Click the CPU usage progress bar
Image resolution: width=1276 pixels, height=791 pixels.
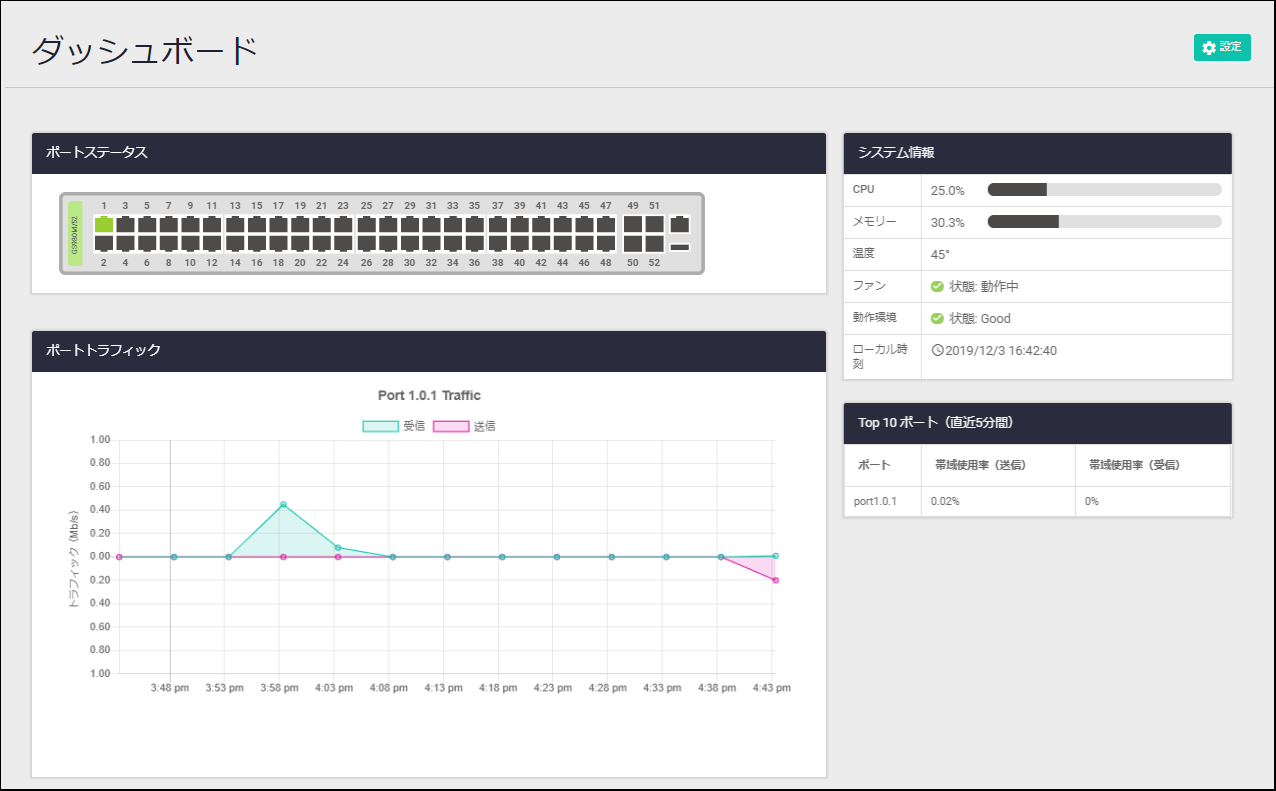[x=1104, y=190]
